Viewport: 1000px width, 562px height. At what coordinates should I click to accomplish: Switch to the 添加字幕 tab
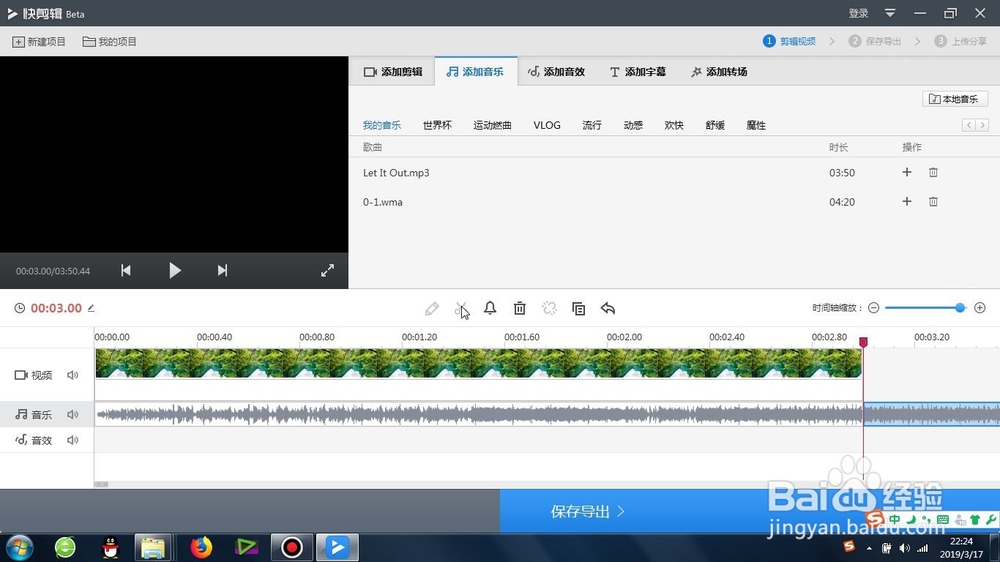(637, 71)
